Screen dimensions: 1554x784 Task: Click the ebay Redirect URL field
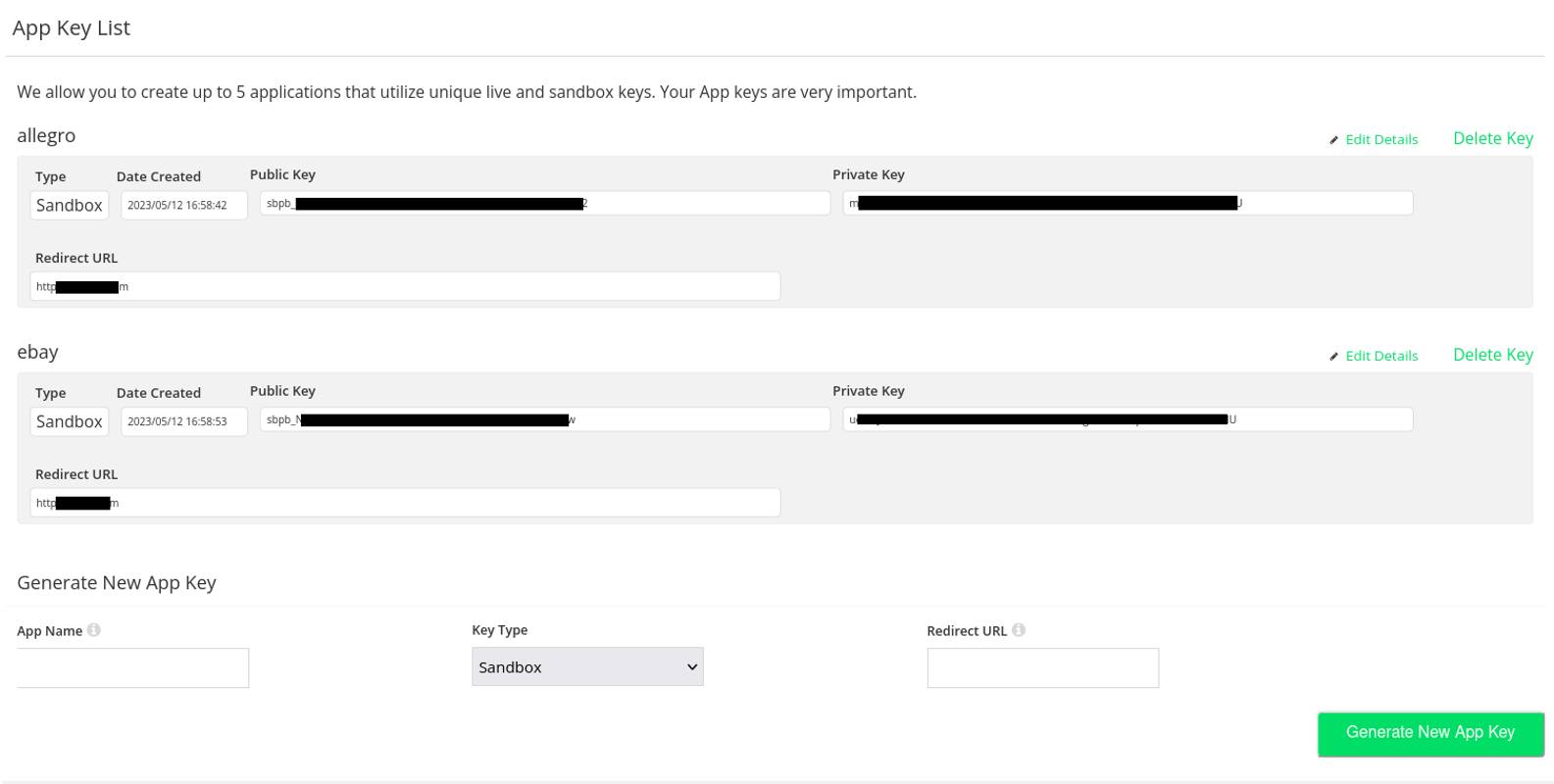pos(404,502)
